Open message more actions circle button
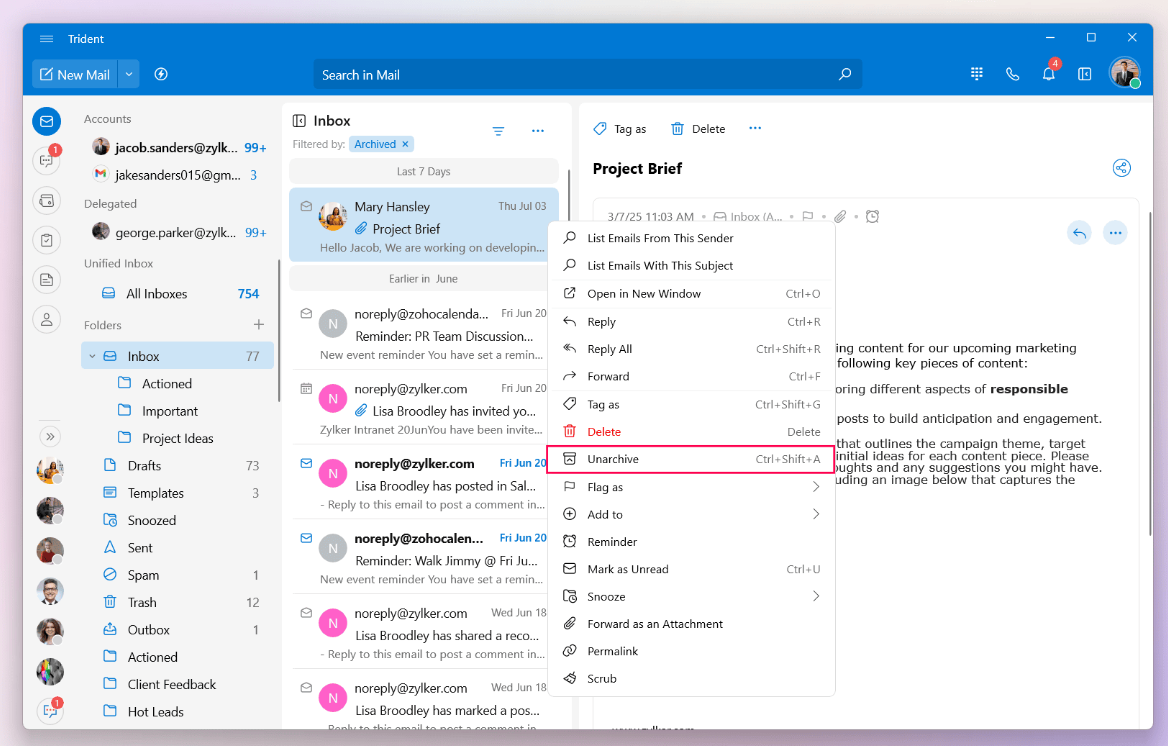 pos(1115,233)
